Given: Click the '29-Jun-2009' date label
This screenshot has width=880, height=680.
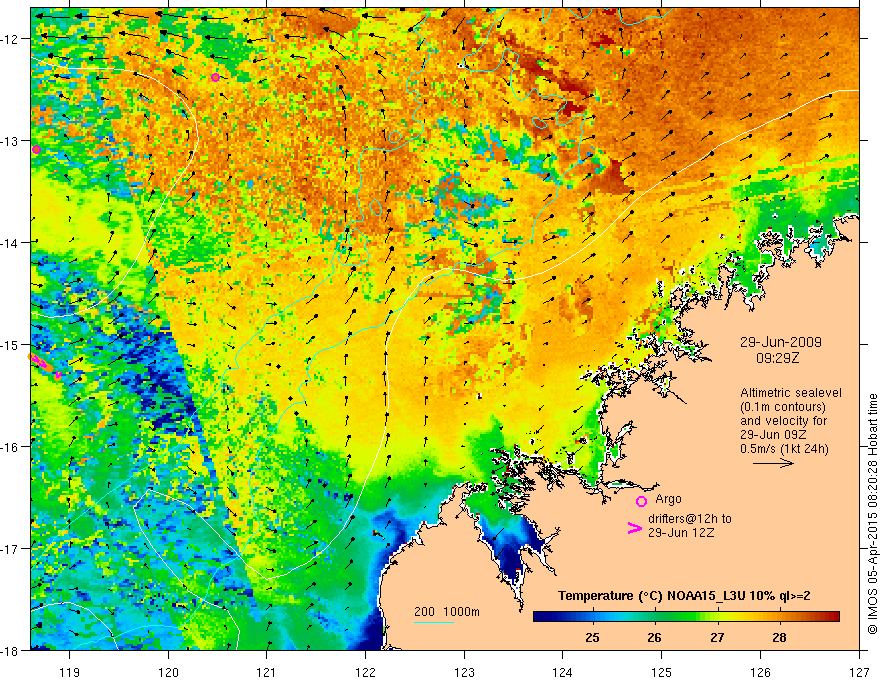Looking at the screenshot, I should (780, 342).
